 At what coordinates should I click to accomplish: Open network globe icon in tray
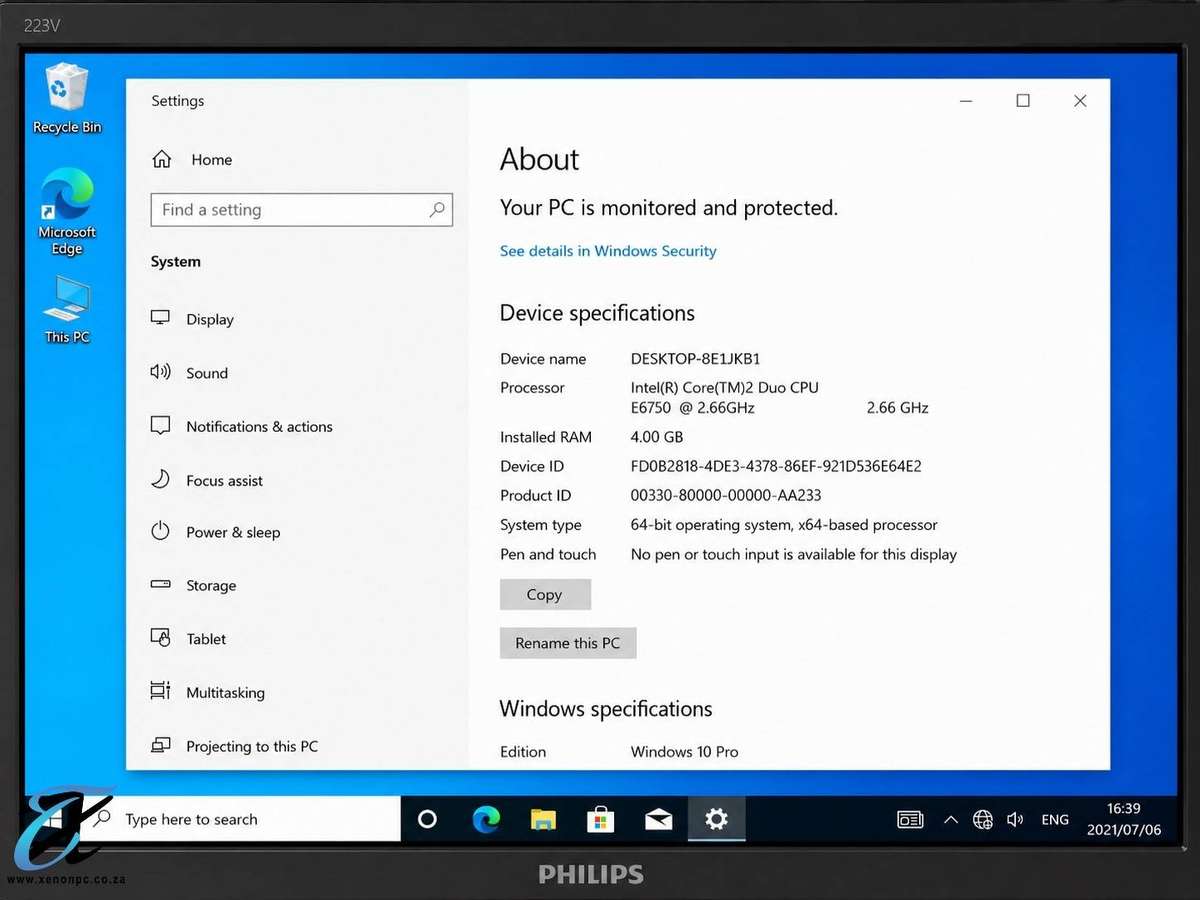[x=983, y=820]
